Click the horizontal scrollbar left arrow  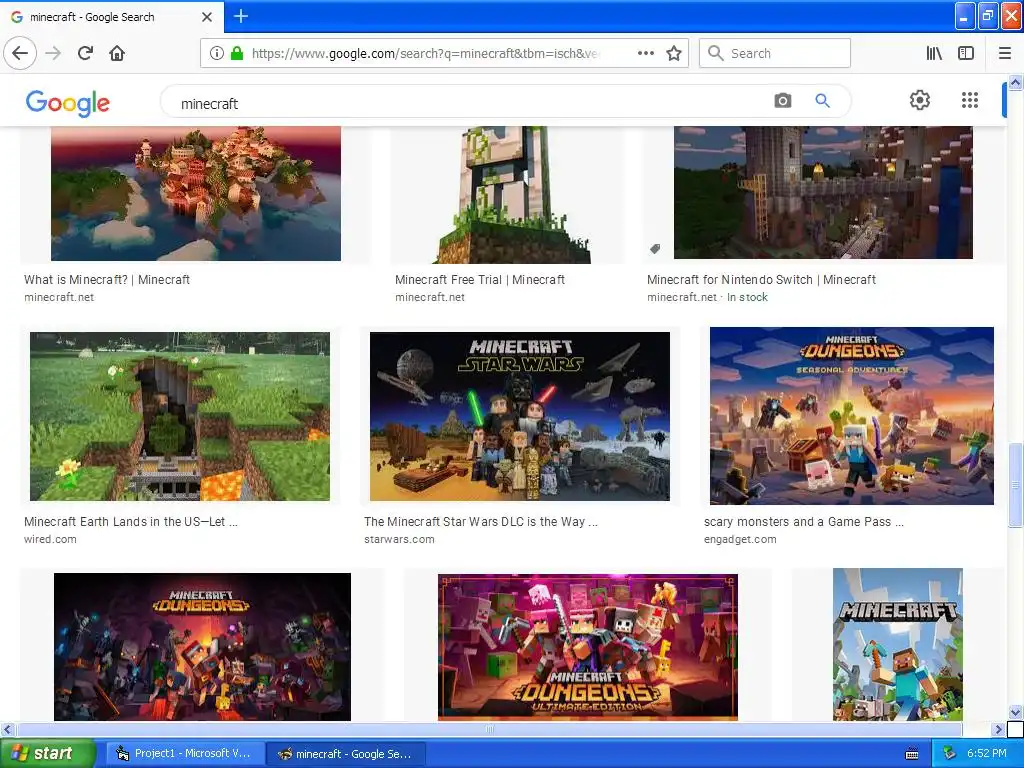click(x=7, y=729)
